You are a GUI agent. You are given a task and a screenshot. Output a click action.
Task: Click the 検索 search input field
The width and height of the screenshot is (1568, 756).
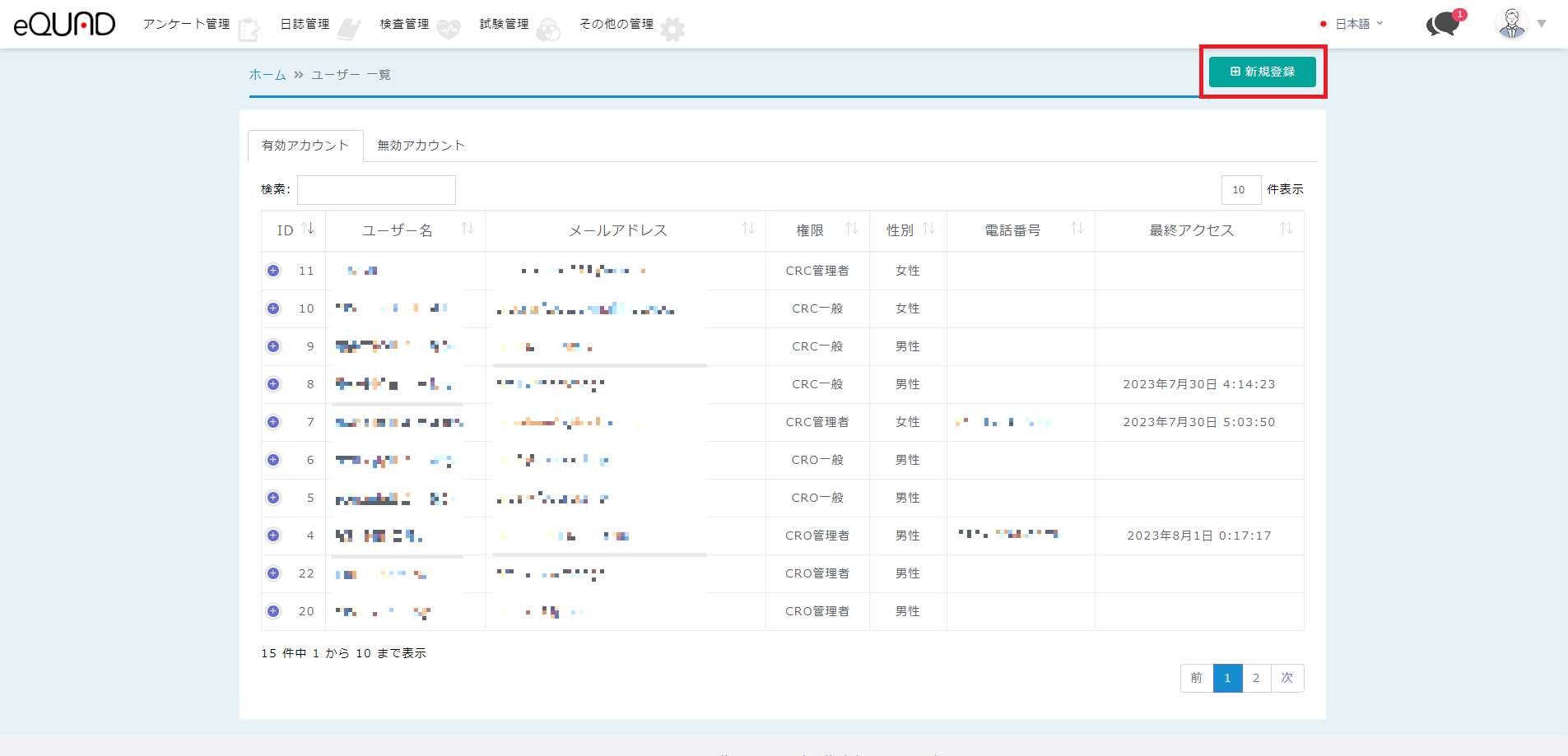[x=376, y=190]
